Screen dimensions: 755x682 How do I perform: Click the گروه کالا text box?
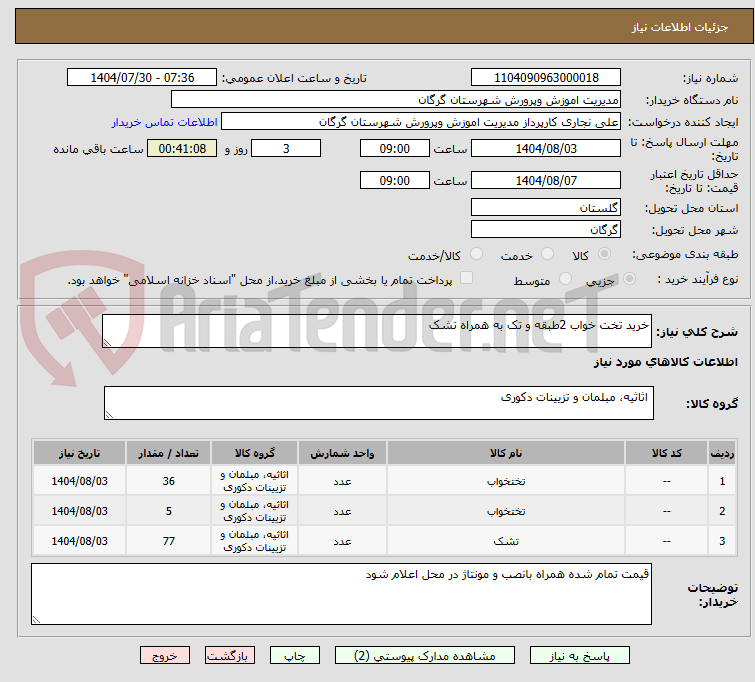click(378, 403)
